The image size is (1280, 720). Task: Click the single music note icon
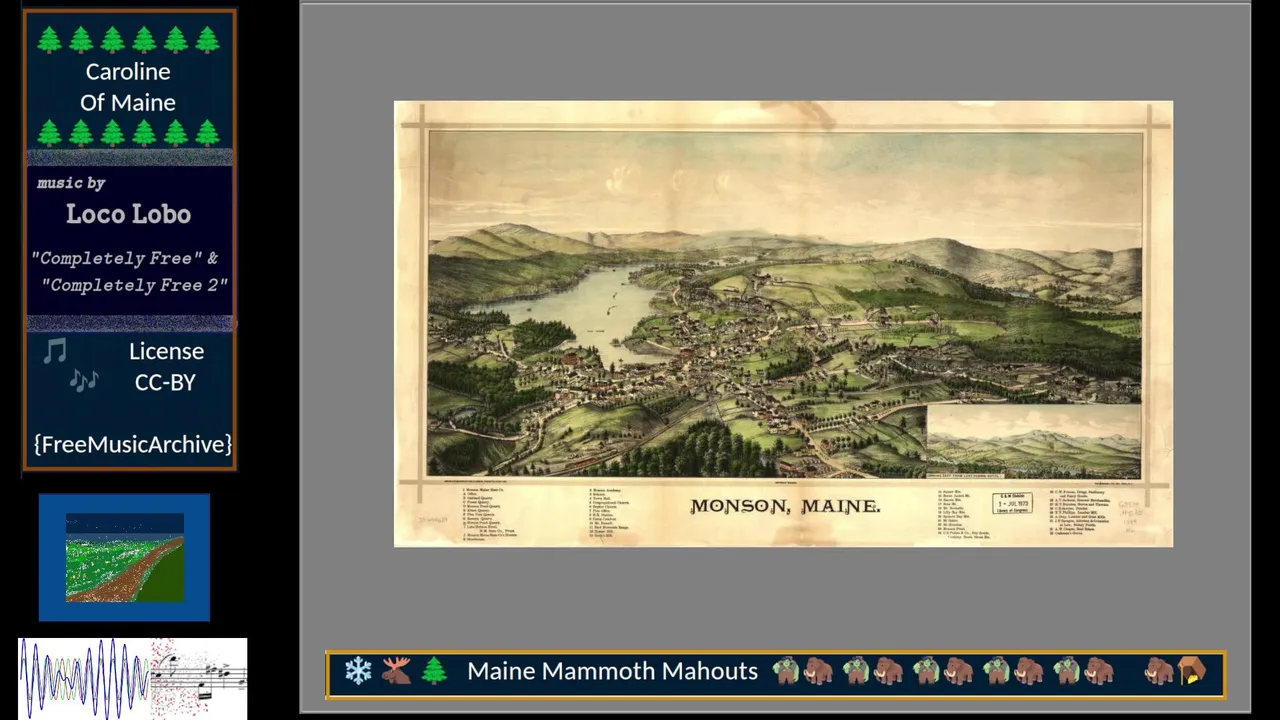(55, 350)
